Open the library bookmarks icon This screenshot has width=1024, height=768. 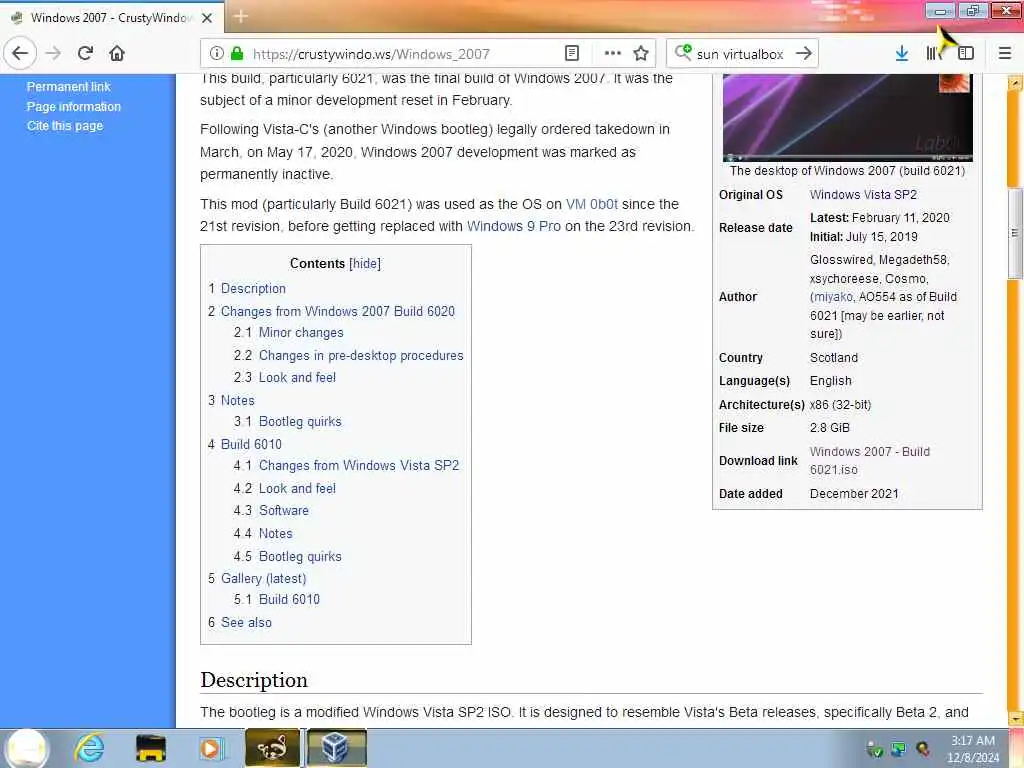pos(933,54)
